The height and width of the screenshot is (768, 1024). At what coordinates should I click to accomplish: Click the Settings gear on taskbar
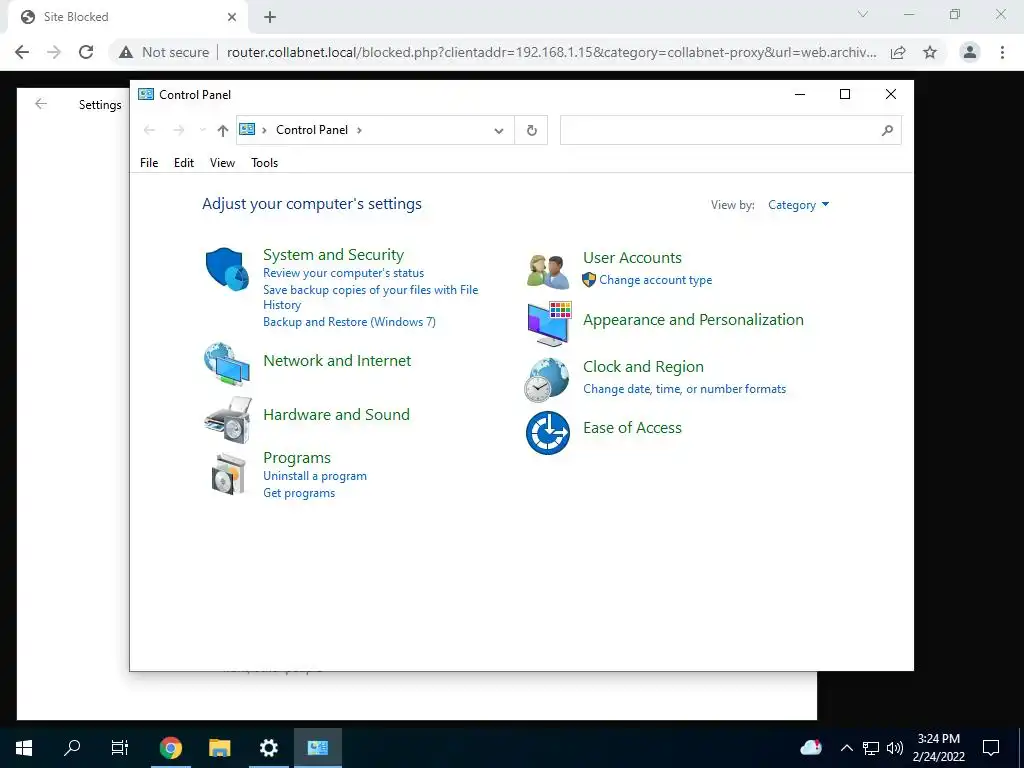268,748
